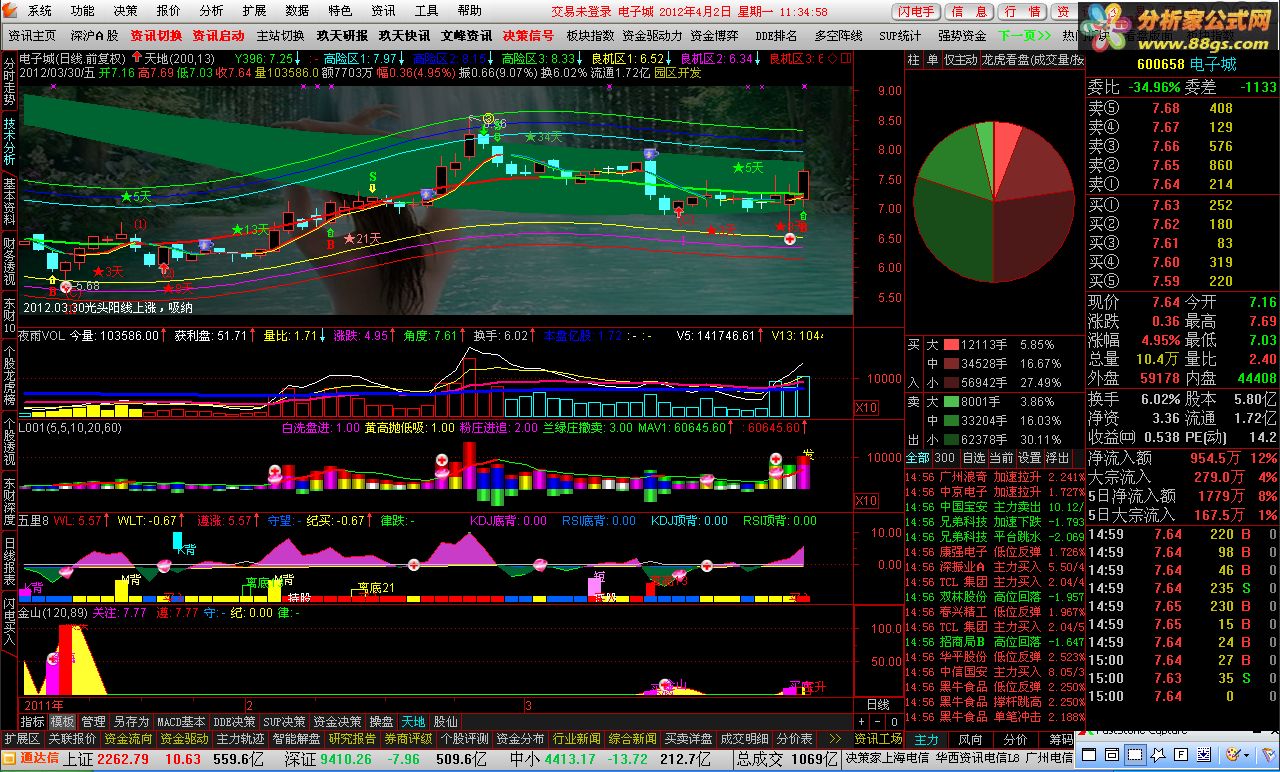Open the 分析 menu

pyautogui.click(x=212, y=11)
